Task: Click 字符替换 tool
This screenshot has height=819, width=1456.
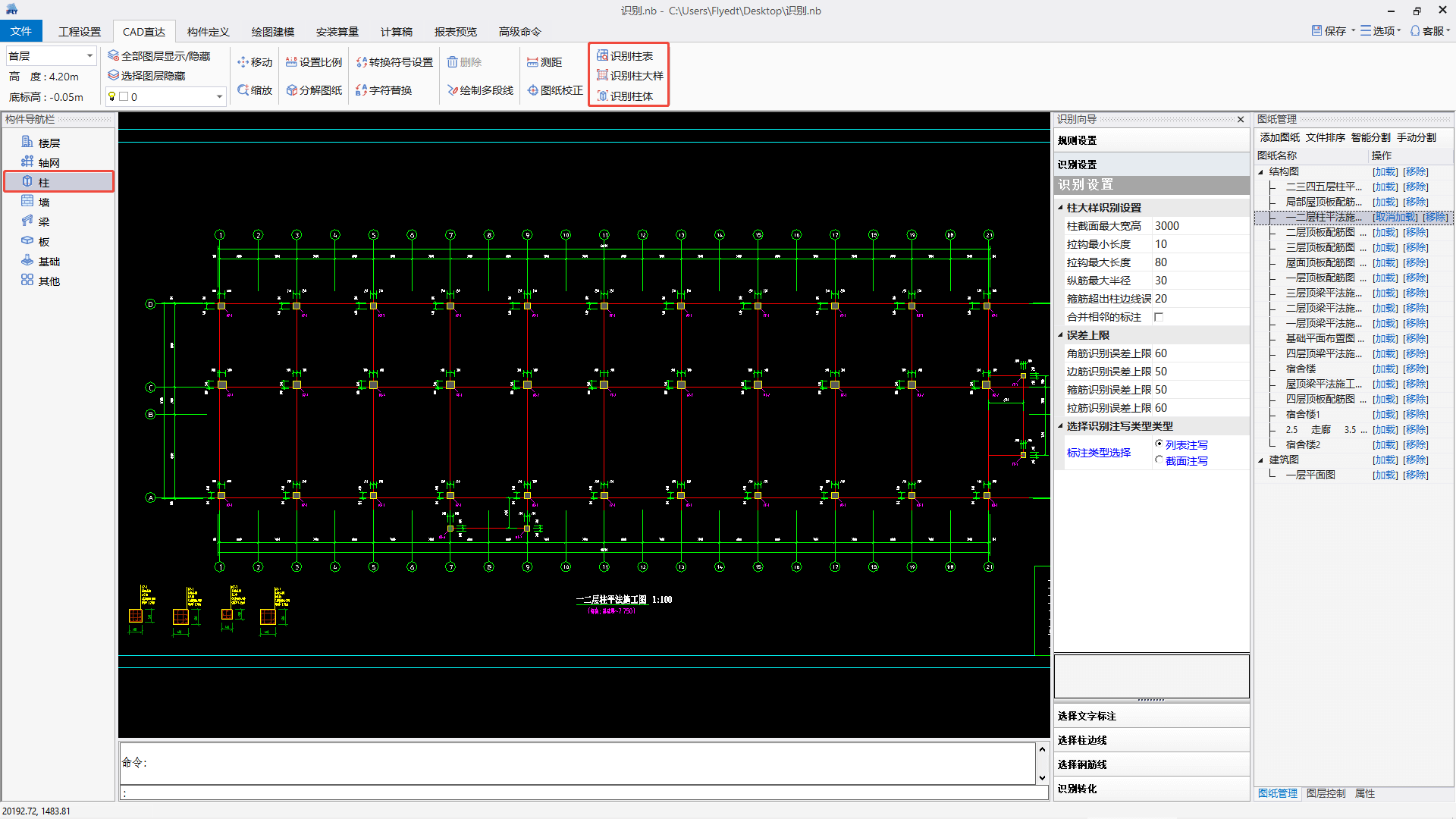Action: (x=384, y=90)
